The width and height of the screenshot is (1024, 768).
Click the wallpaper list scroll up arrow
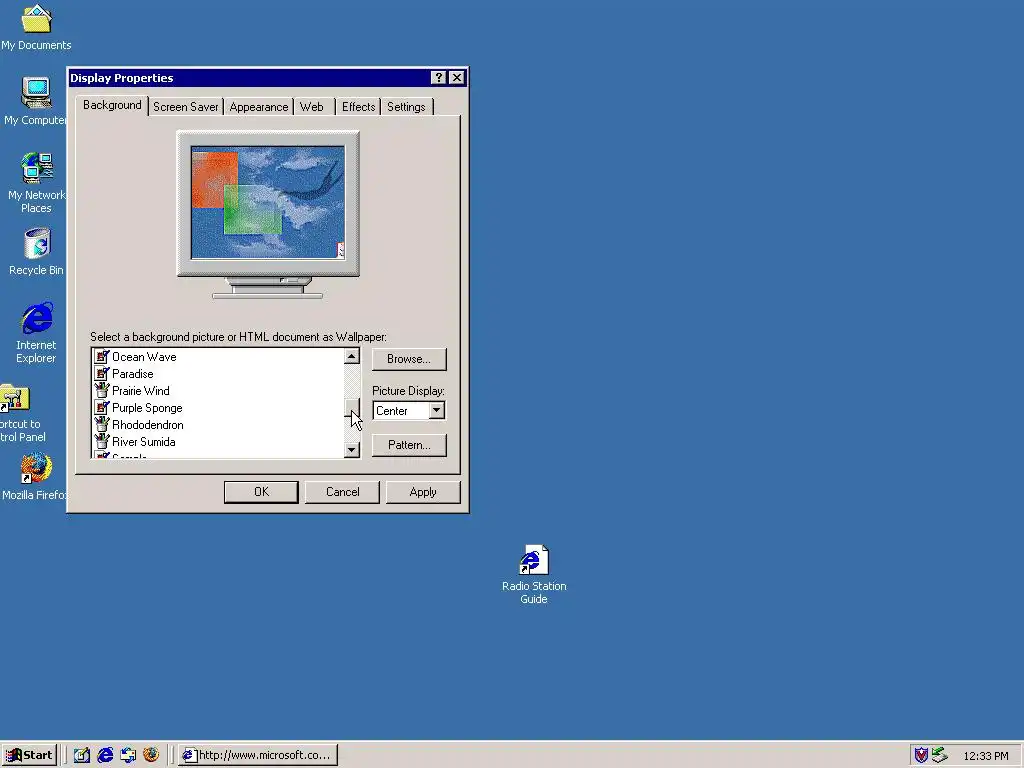pyautogui.click(x=352, y=356)
